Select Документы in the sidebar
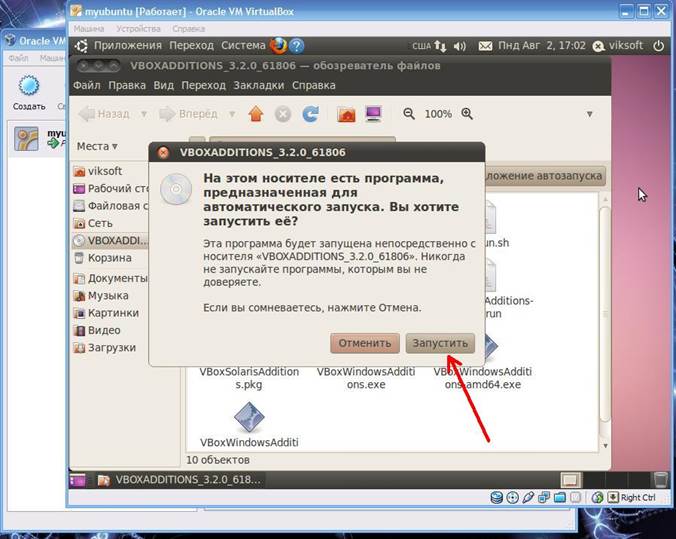 (x=110, y=279)
